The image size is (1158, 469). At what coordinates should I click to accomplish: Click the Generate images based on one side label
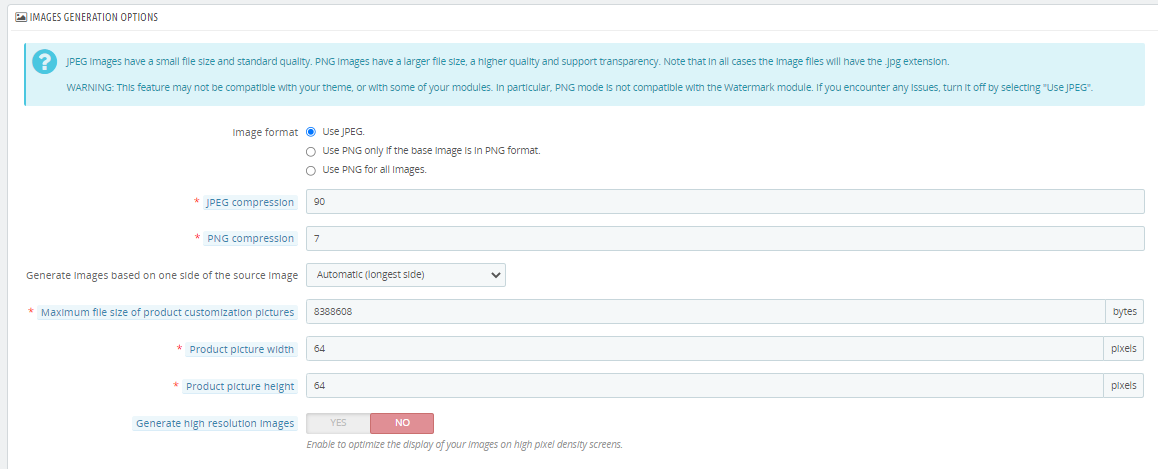(x=162, y=275)
